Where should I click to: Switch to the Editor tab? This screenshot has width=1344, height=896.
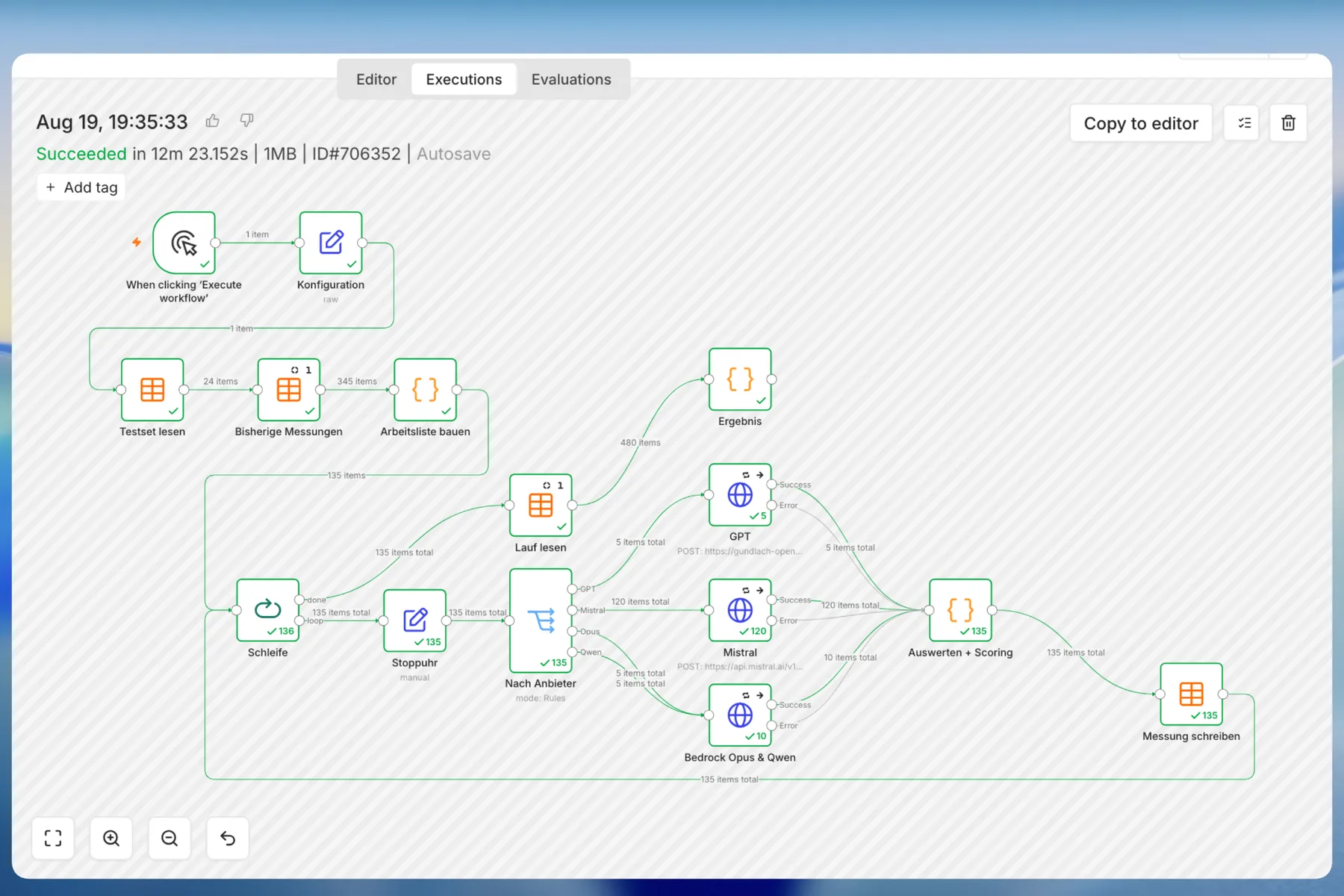pyautogui.click(x=376, y=79)
